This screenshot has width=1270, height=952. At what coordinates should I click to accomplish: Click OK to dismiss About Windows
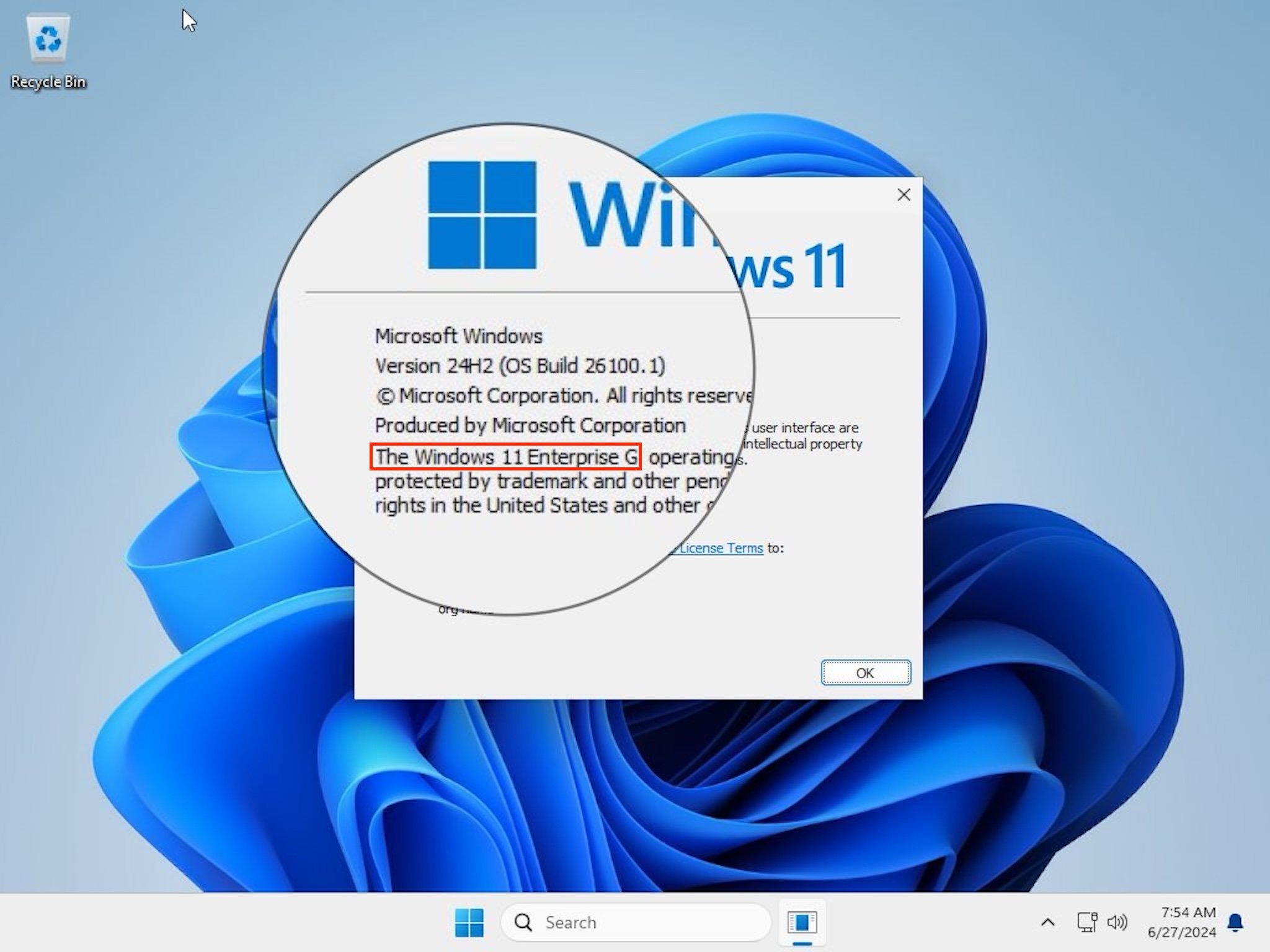click(865, 672)
